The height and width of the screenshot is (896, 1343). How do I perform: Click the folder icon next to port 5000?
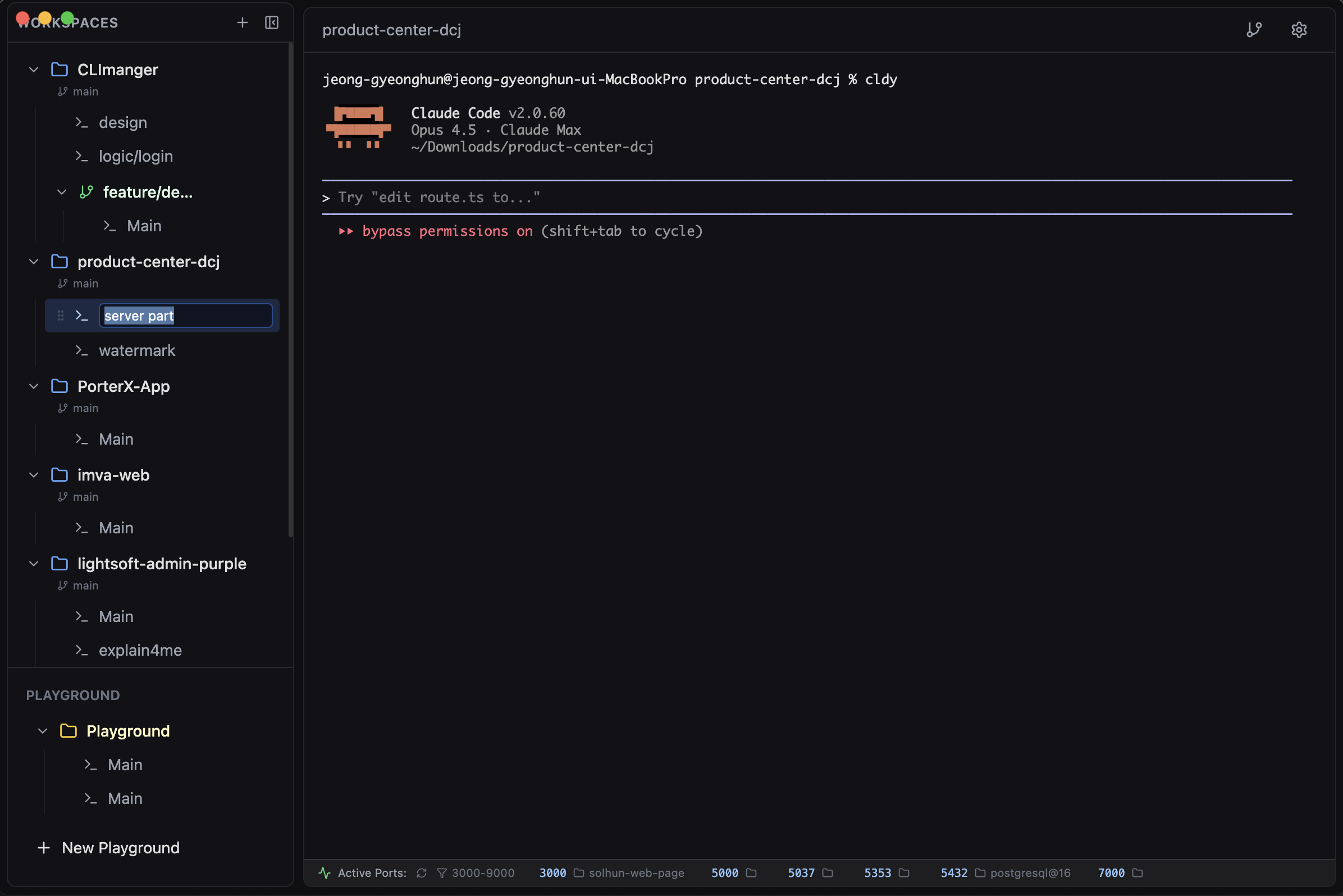click(752, 872)
